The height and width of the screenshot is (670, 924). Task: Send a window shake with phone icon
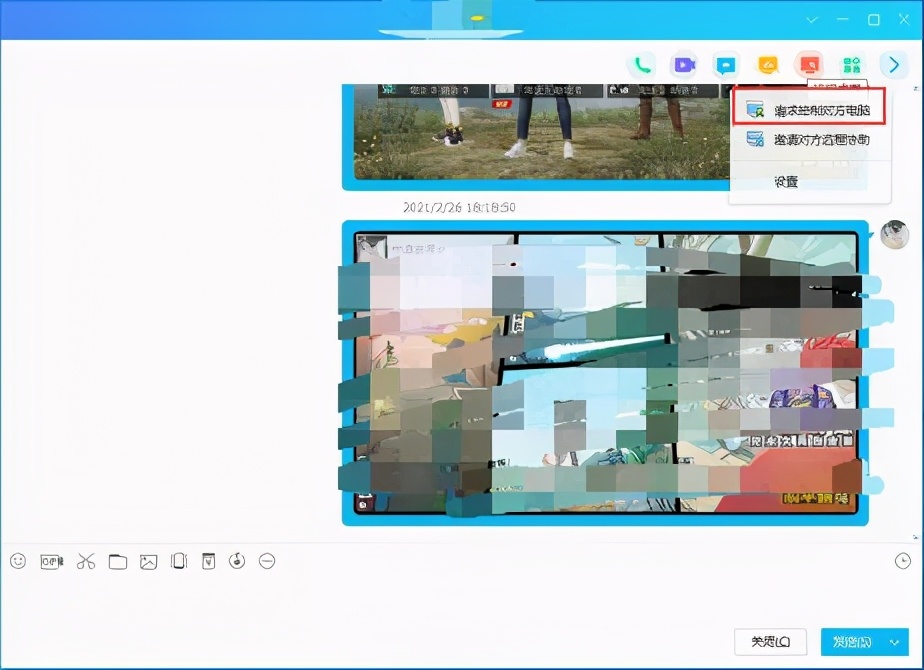point(179,561)
